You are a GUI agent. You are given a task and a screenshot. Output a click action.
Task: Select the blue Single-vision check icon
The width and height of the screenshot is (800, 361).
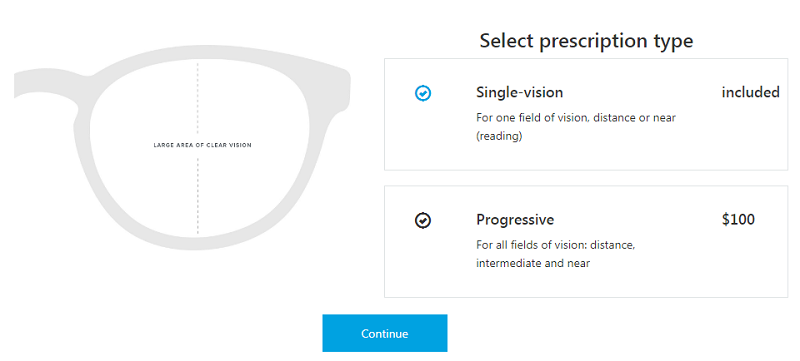pyautogui.click(x=423, y=93)
